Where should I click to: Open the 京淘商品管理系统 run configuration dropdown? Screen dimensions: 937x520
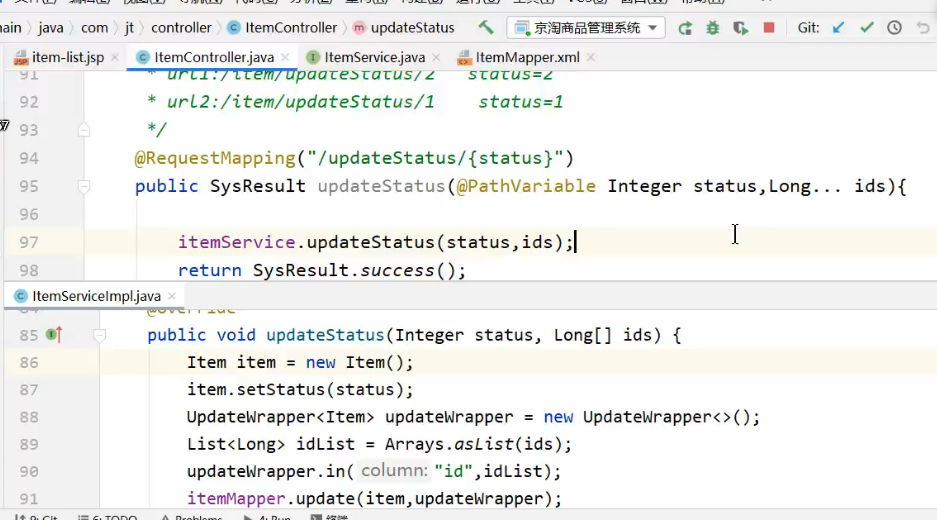pos(586,27)
